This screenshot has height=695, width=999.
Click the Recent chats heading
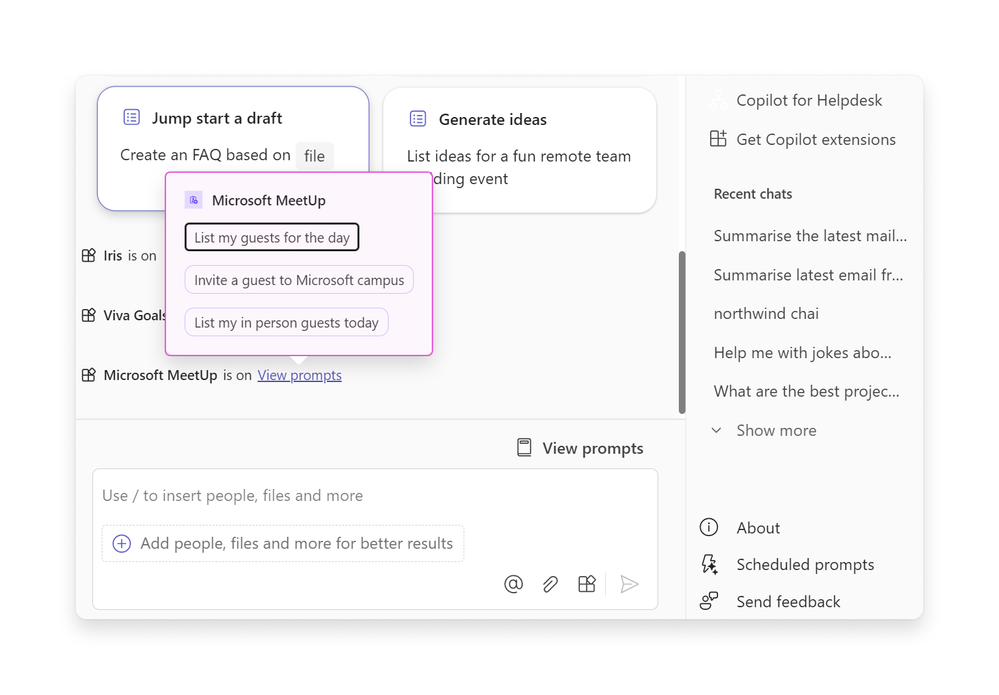(x=752, y=194)
